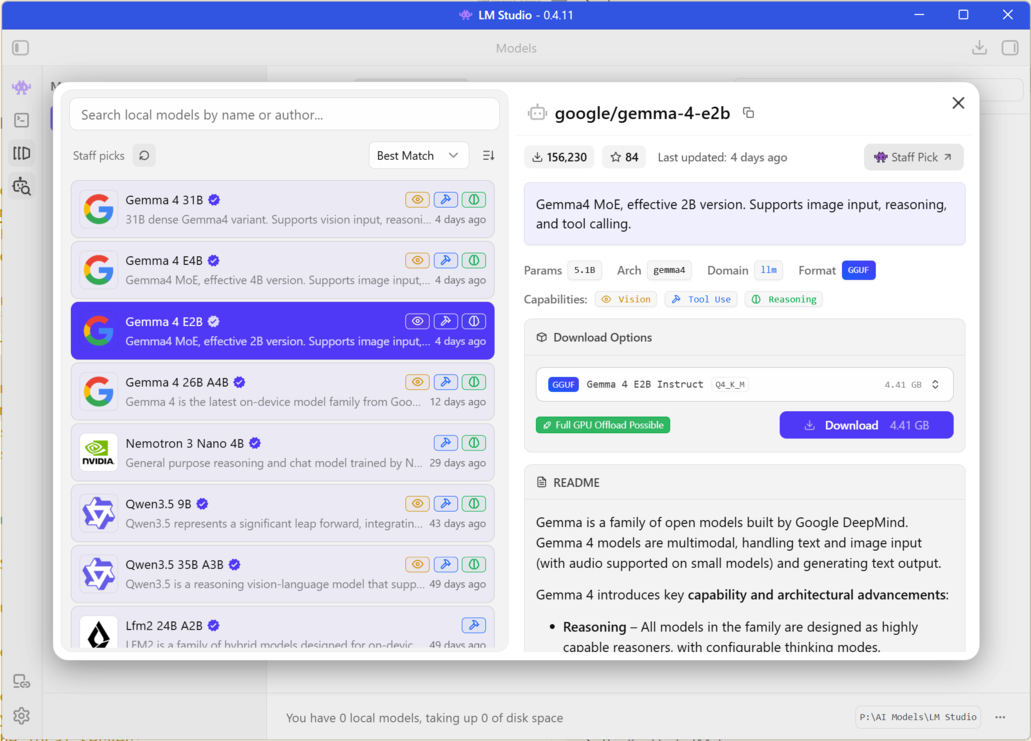Refresh the Staff picks list
The height and width of the screenshot is (741, 1031).
[144, 156]
